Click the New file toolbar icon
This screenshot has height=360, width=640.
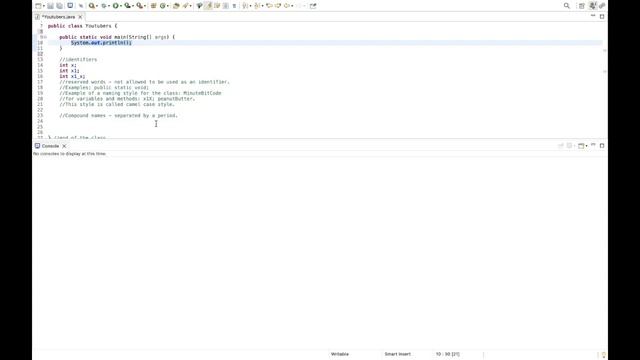38,6
